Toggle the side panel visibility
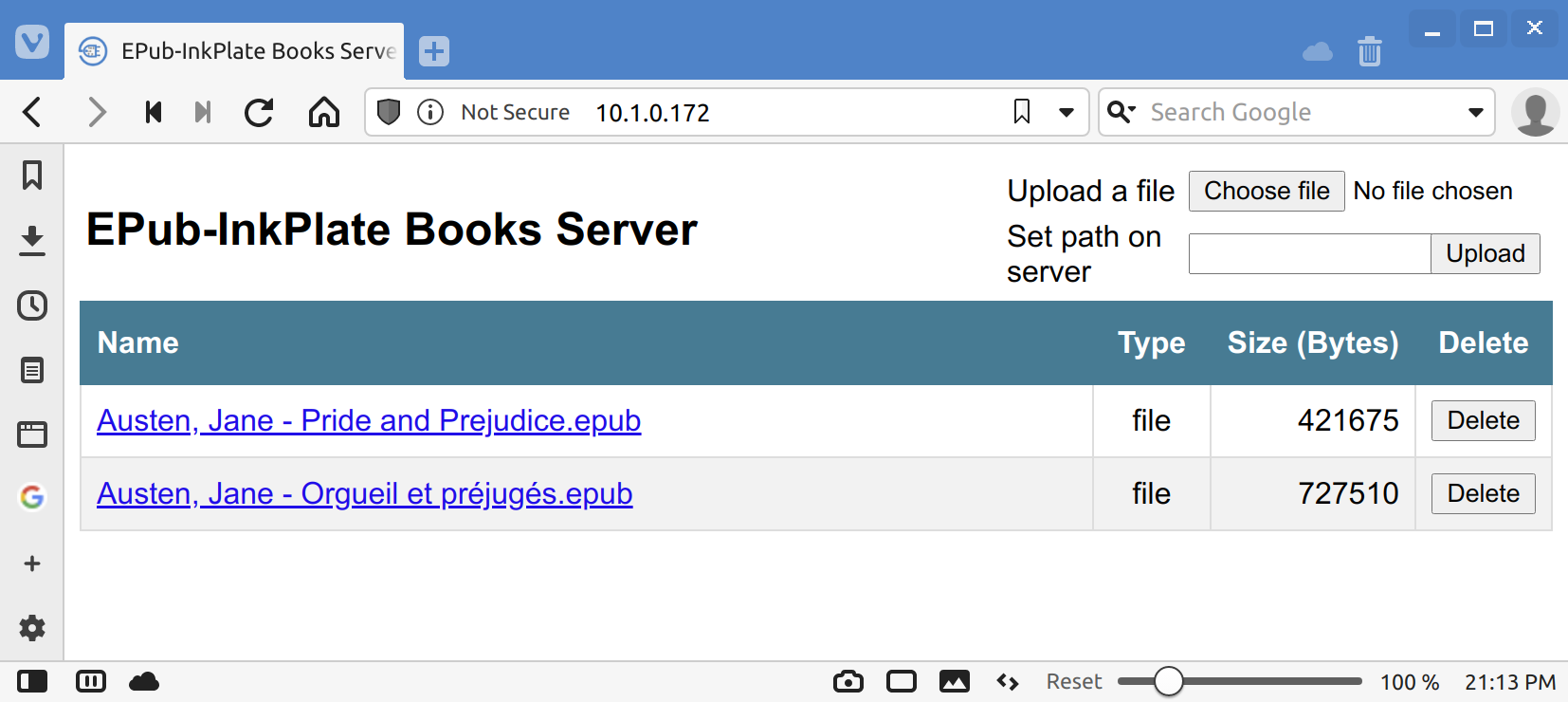 click(32, 681)
